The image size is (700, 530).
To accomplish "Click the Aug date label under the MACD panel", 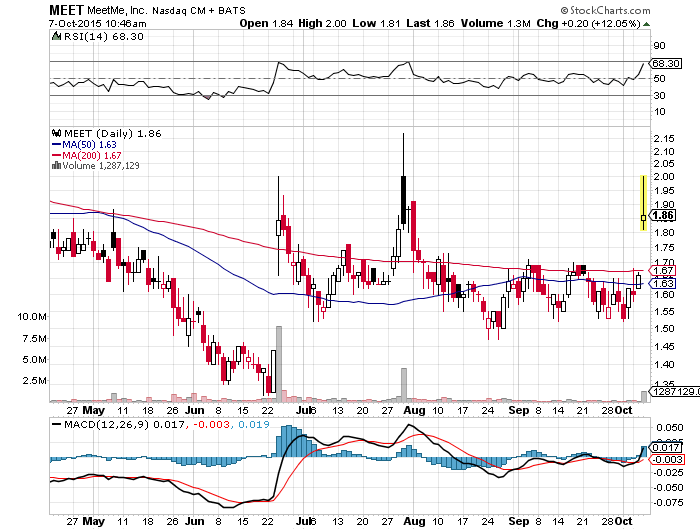I will pos(414,521).
